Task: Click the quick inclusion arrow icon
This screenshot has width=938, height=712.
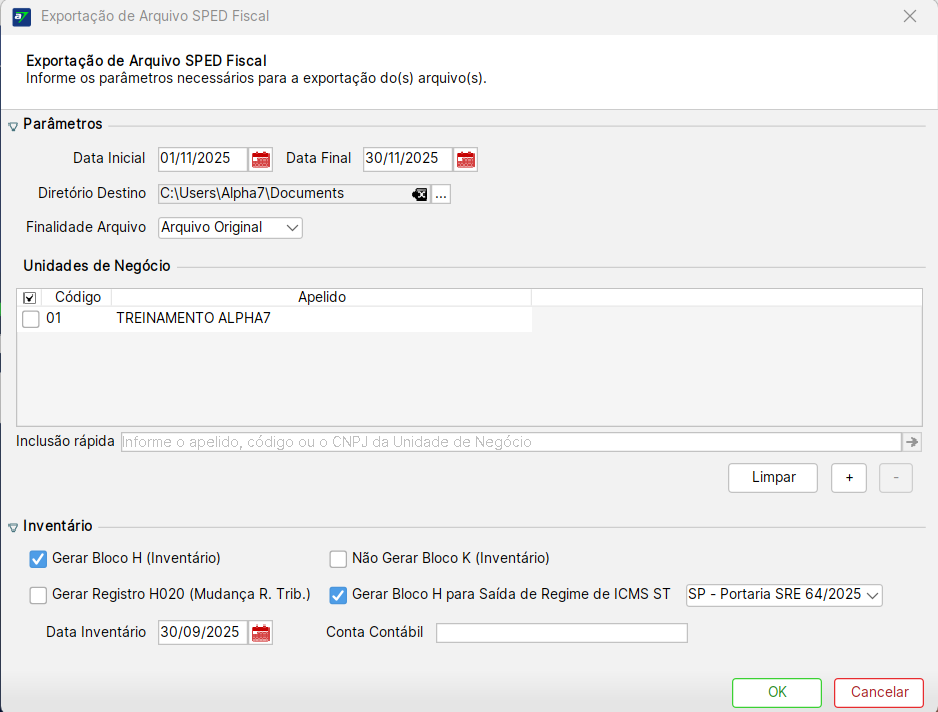Action: [911, 442]
